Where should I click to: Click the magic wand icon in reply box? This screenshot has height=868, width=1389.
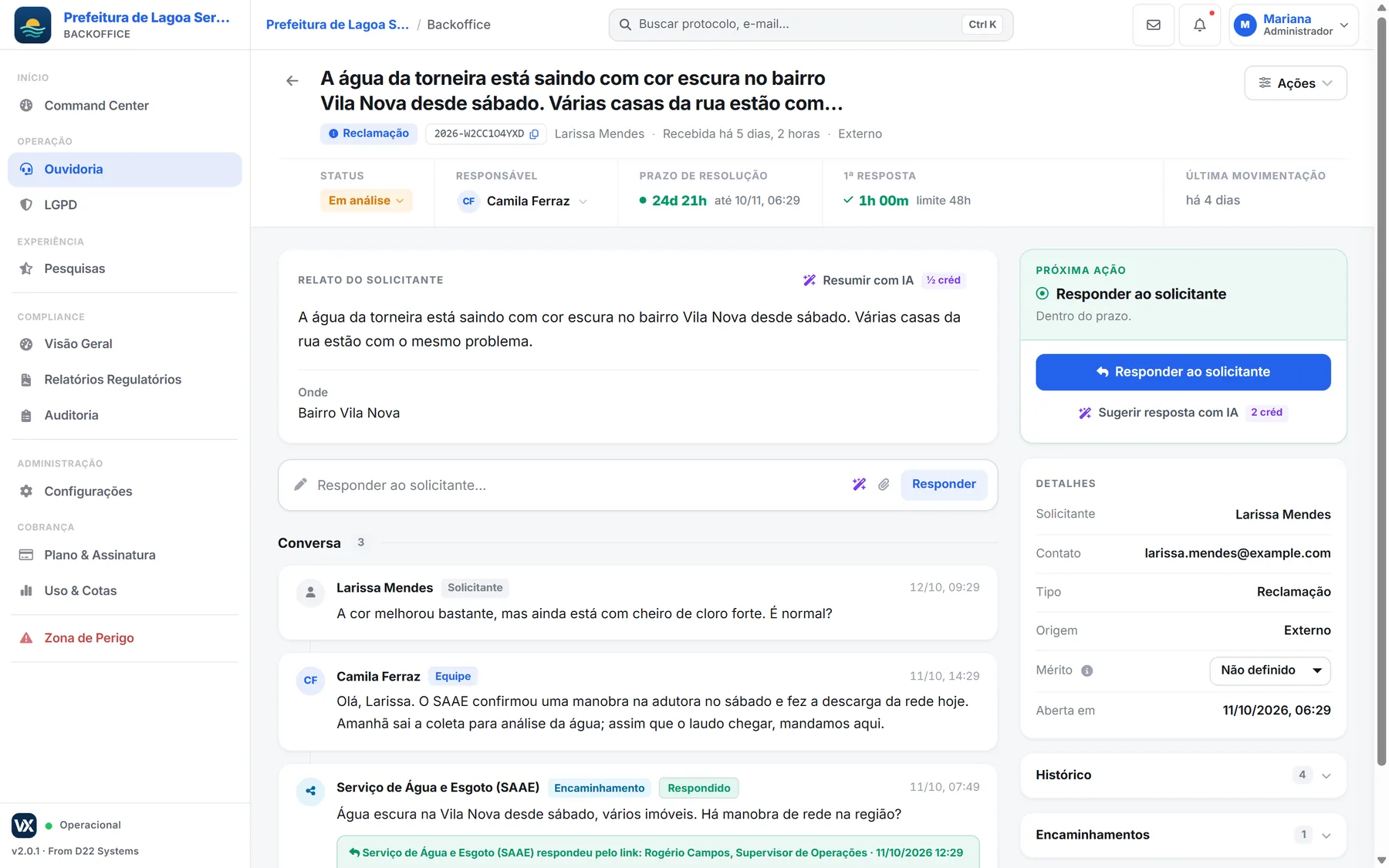point(859,485)
